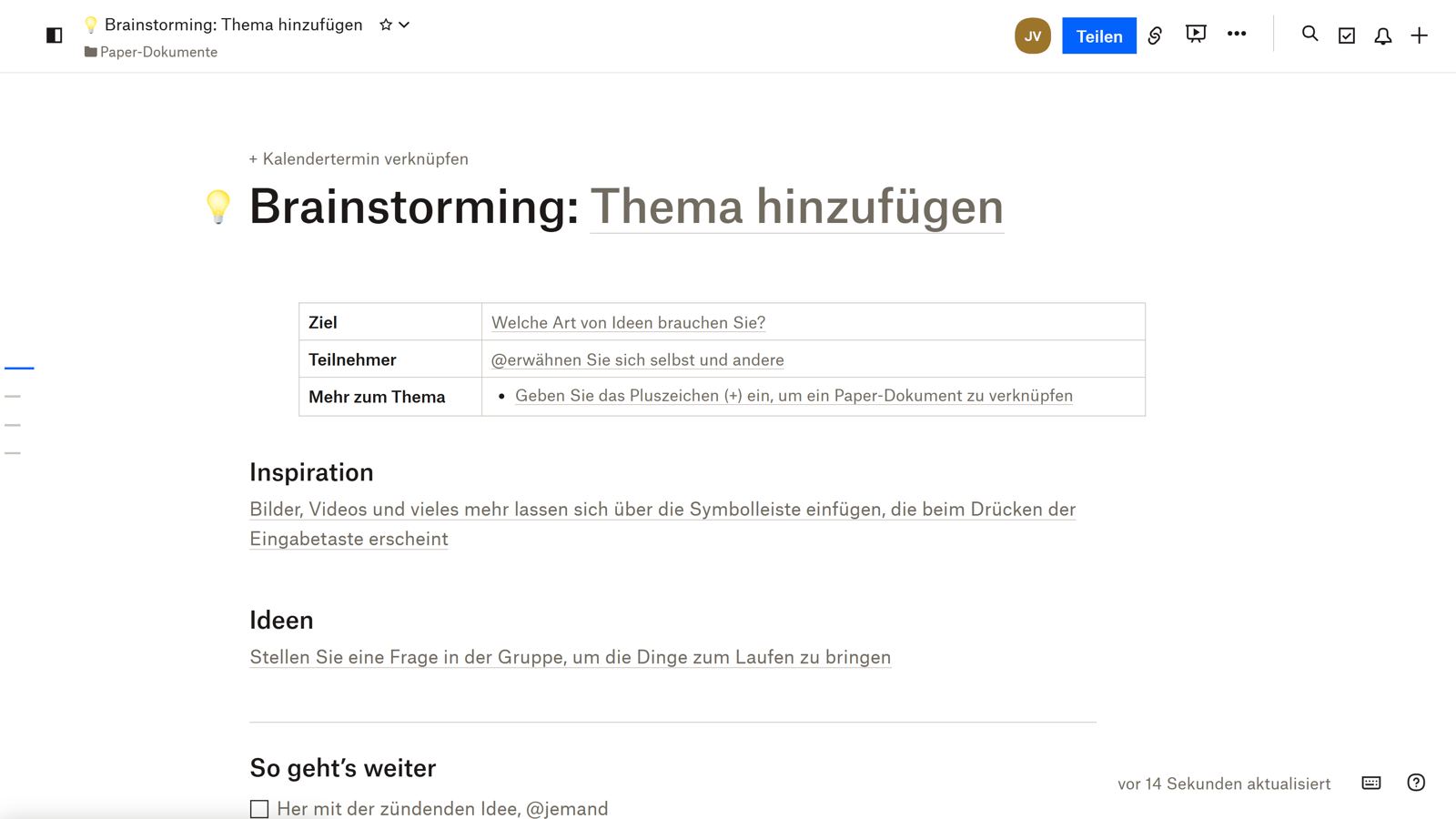1456x819 pixels.
Task: Open the ellipsis more-options menu
Action: tap(1237, 35)
